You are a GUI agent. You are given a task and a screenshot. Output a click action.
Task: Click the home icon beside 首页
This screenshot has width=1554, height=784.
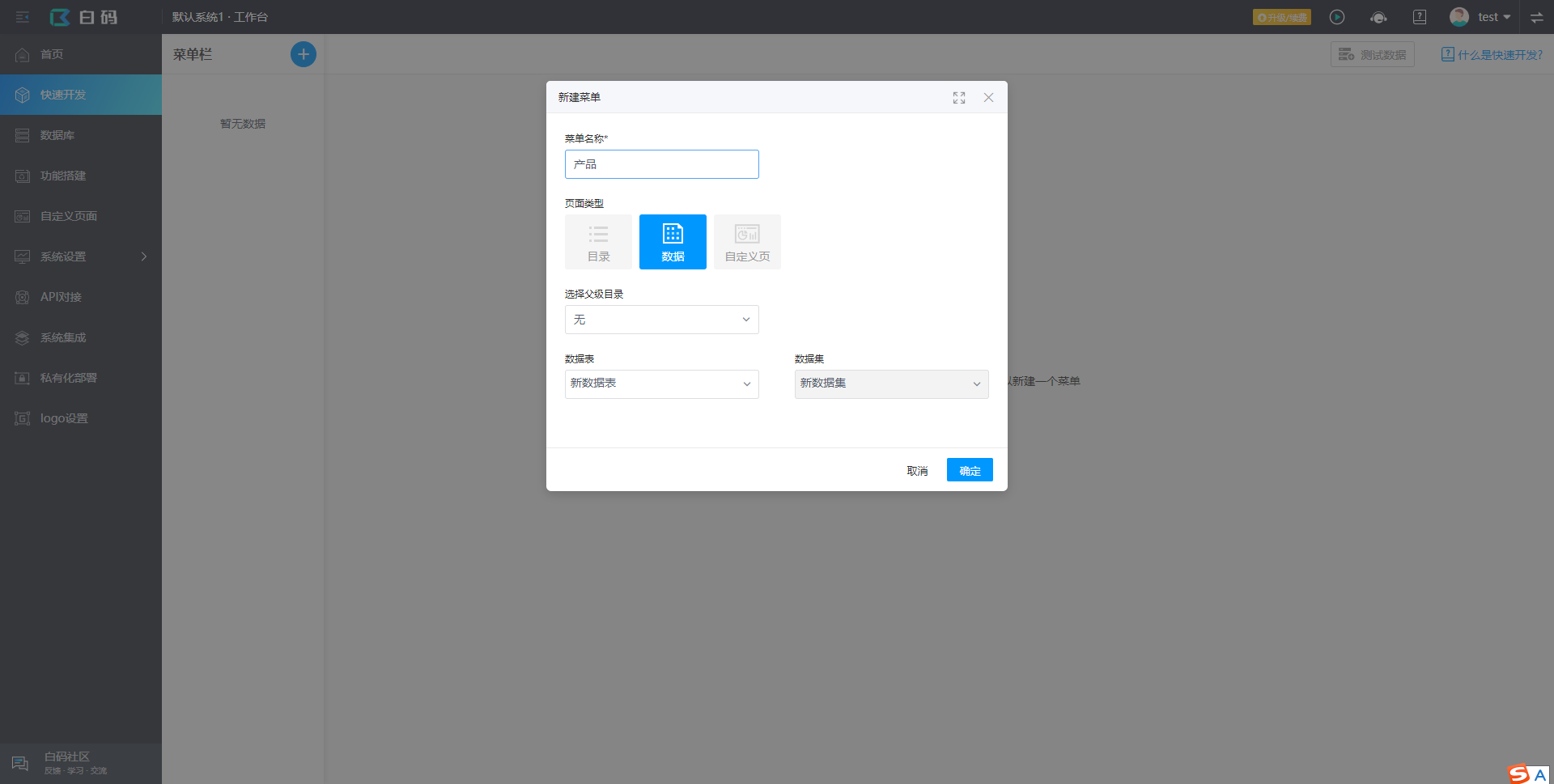(x=23, y=54)
